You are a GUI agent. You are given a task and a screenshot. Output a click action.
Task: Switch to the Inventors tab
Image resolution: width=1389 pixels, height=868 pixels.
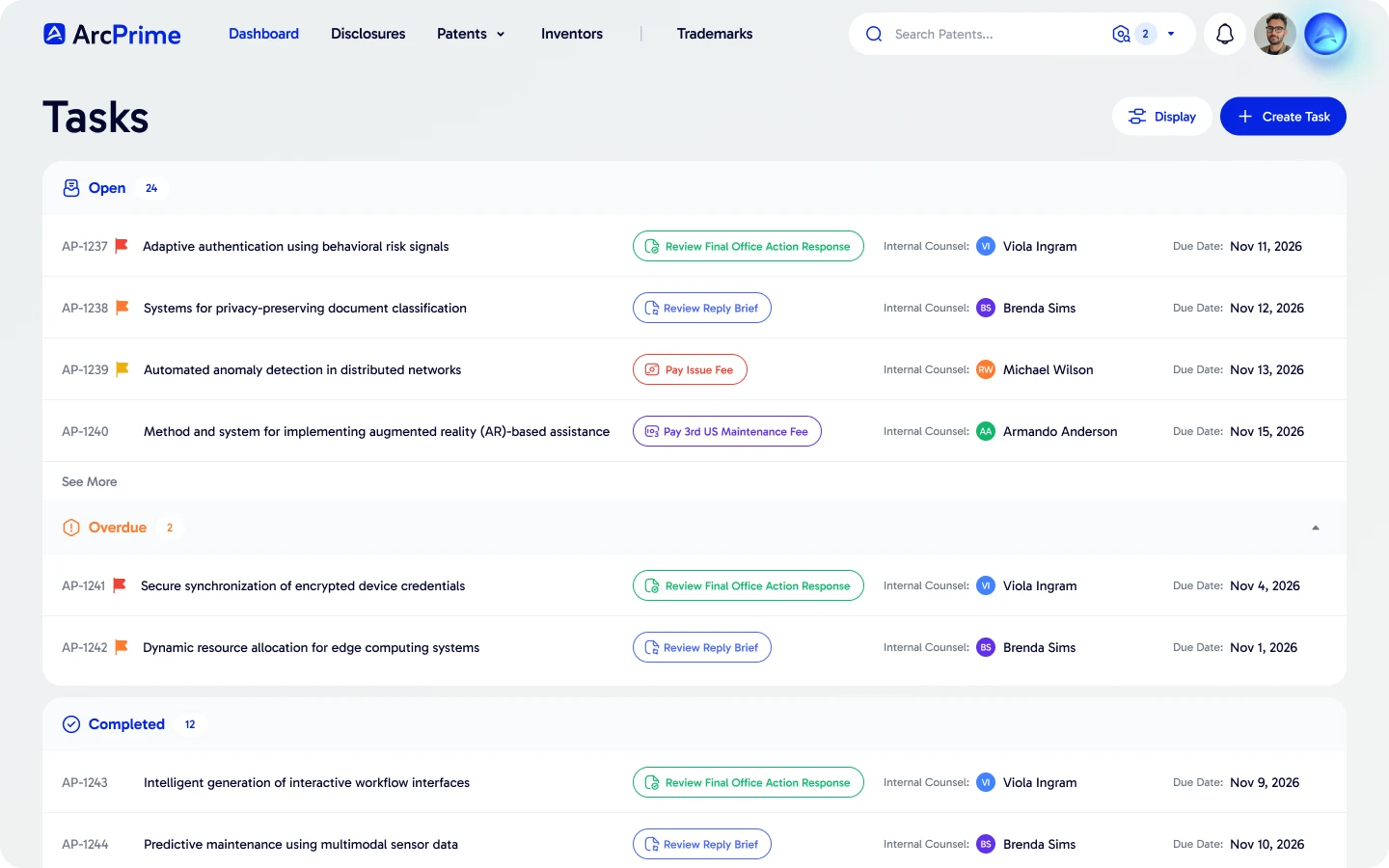[572, 34]
